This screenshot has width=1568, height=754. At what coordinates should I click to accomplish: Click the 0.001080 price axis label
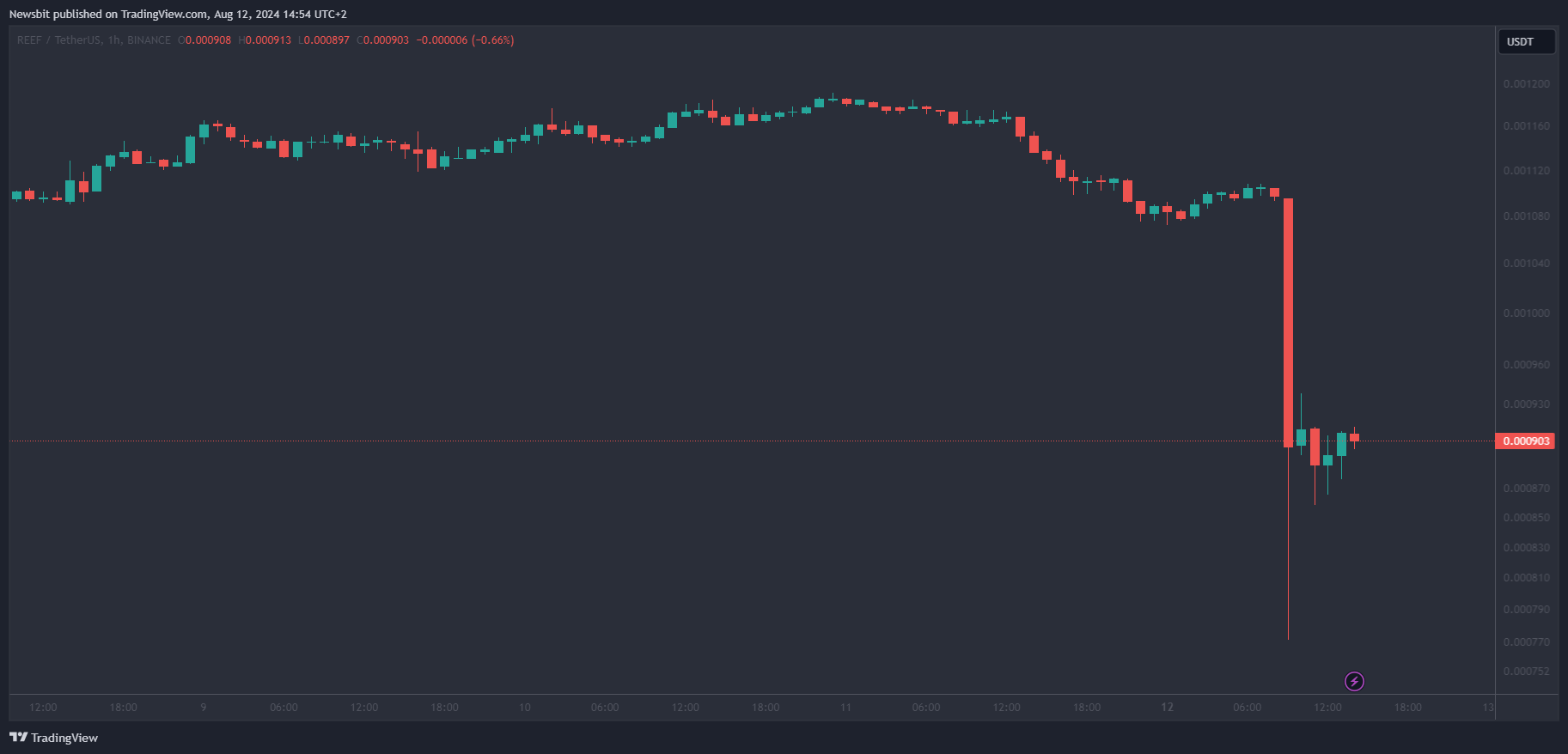[1527, 216]
